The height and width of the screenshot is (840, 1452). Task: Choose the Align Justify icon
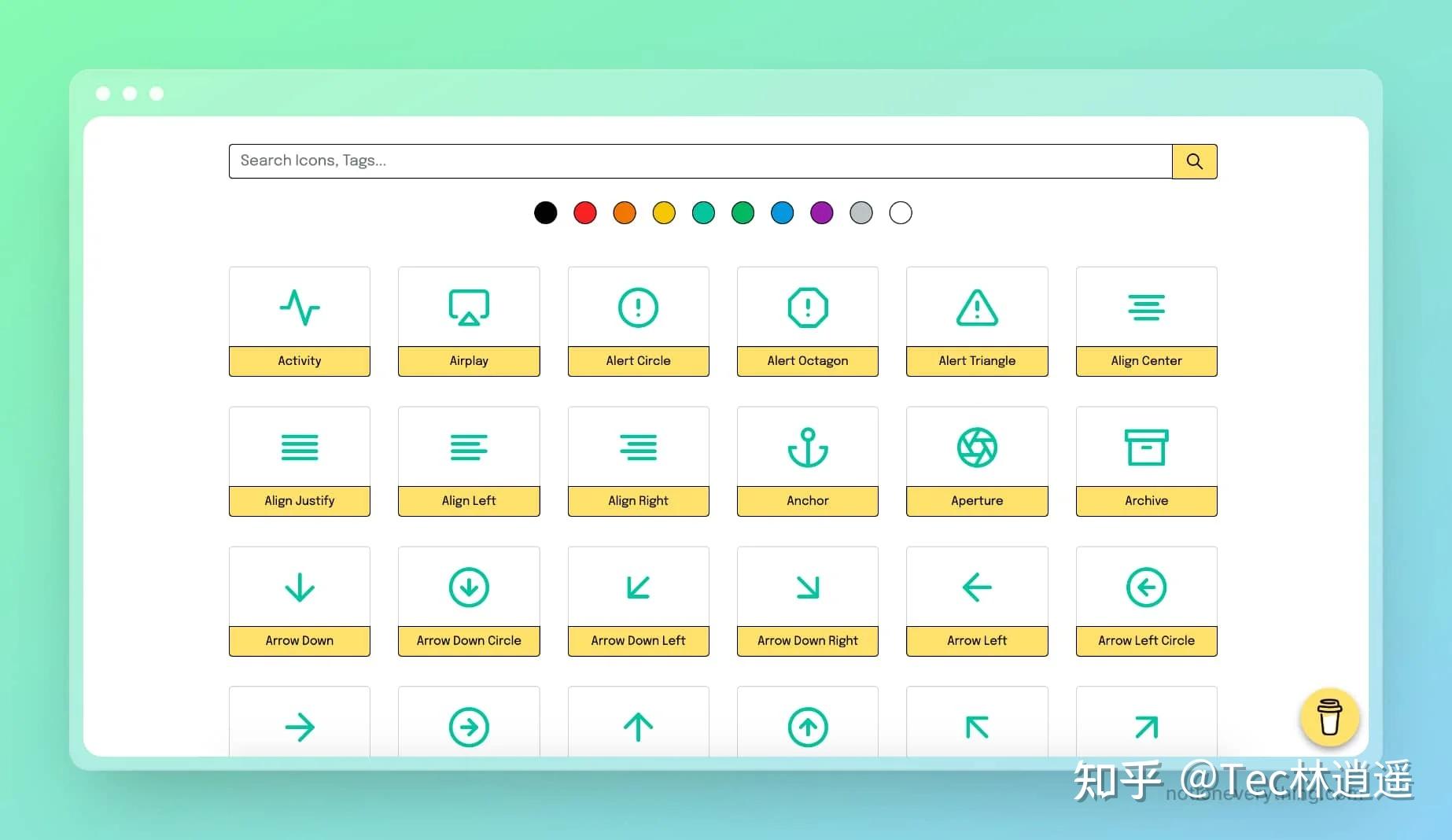[x=300, y=448]
